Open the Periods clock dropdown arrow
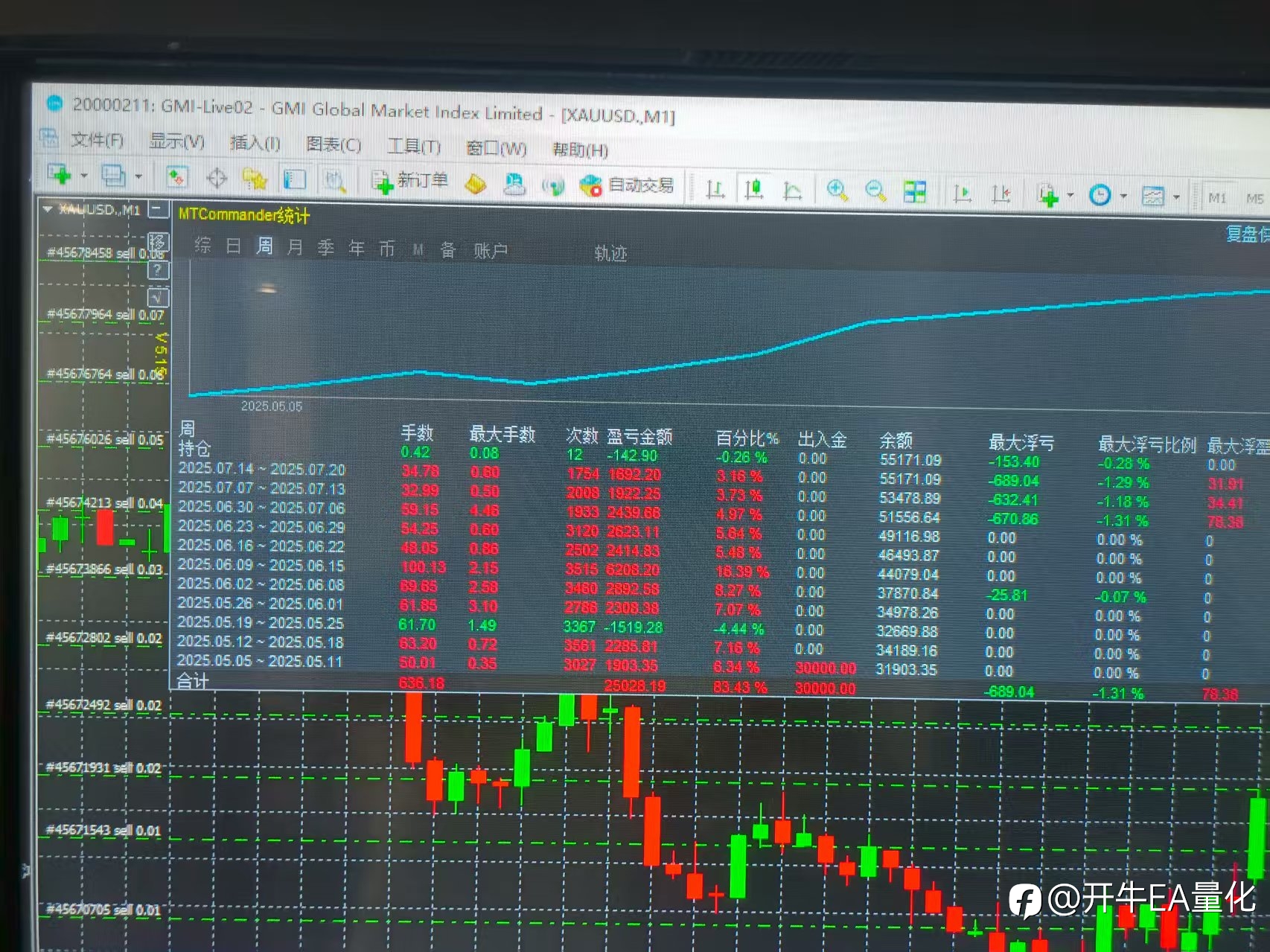 pos(1123,197)
